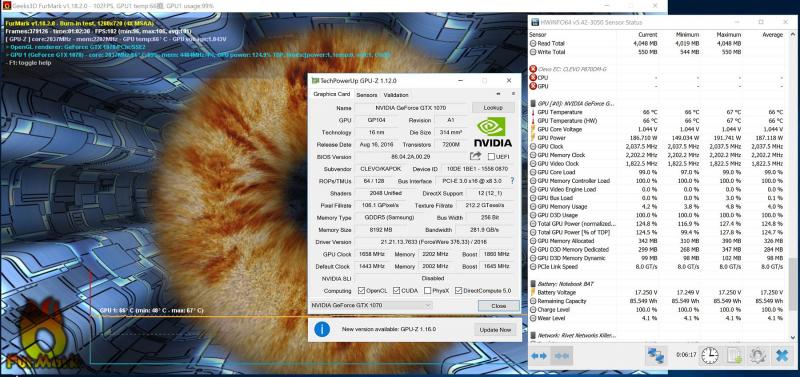This screenshot has height=377, width=800.
Task: Click the HWiNFO network computers icon
Action: pyautogui.click(x=656, y=355)
